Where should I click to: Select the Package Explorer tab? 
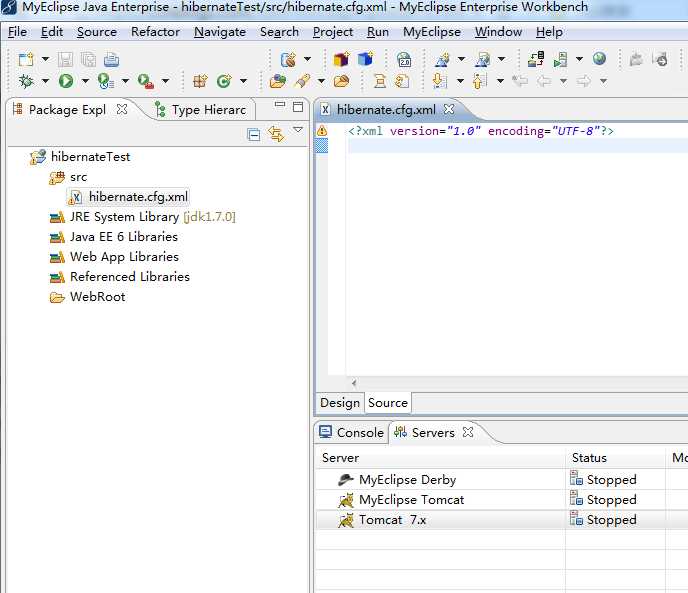[67, 110]
